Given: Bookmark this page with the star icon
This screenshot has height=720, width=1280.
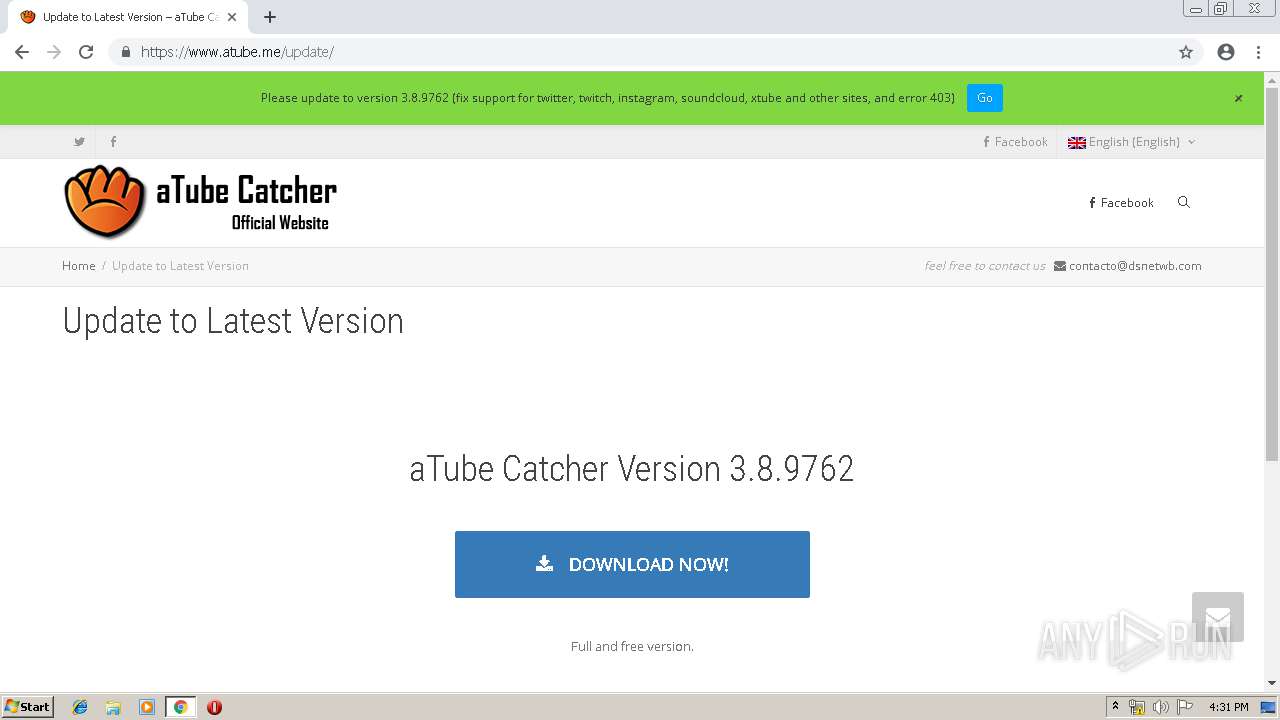Looking at the screenshot, I should (x=1186, y=52).
